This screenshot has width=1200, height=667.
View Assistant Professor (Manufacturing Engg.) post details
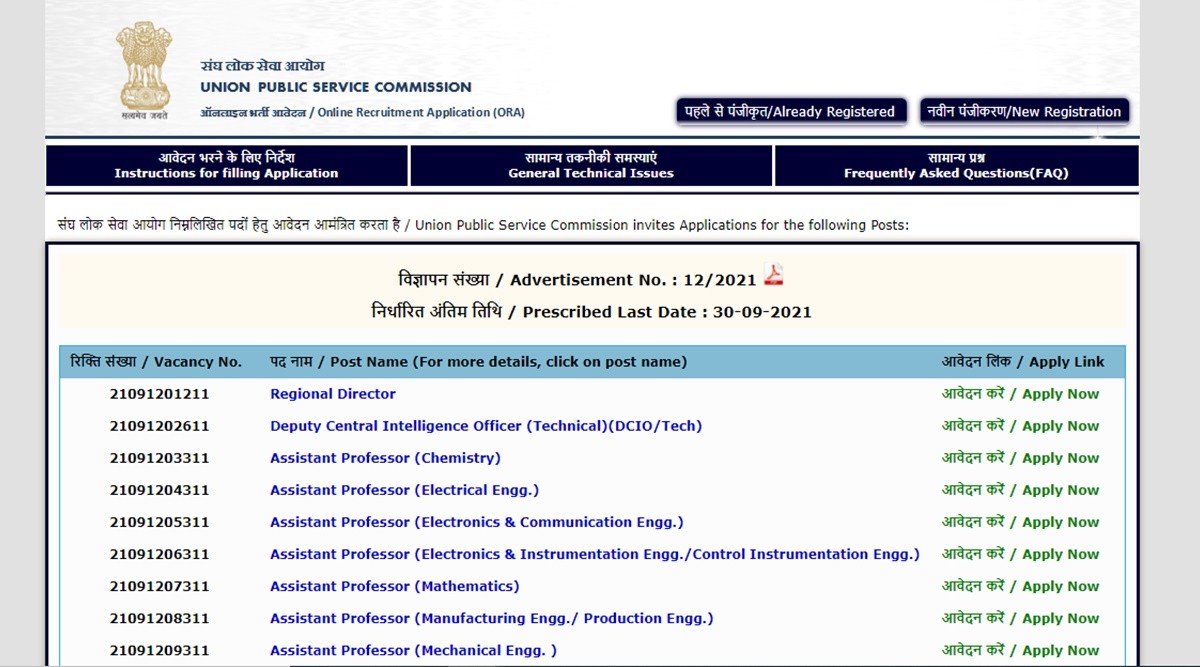(491, 618)
